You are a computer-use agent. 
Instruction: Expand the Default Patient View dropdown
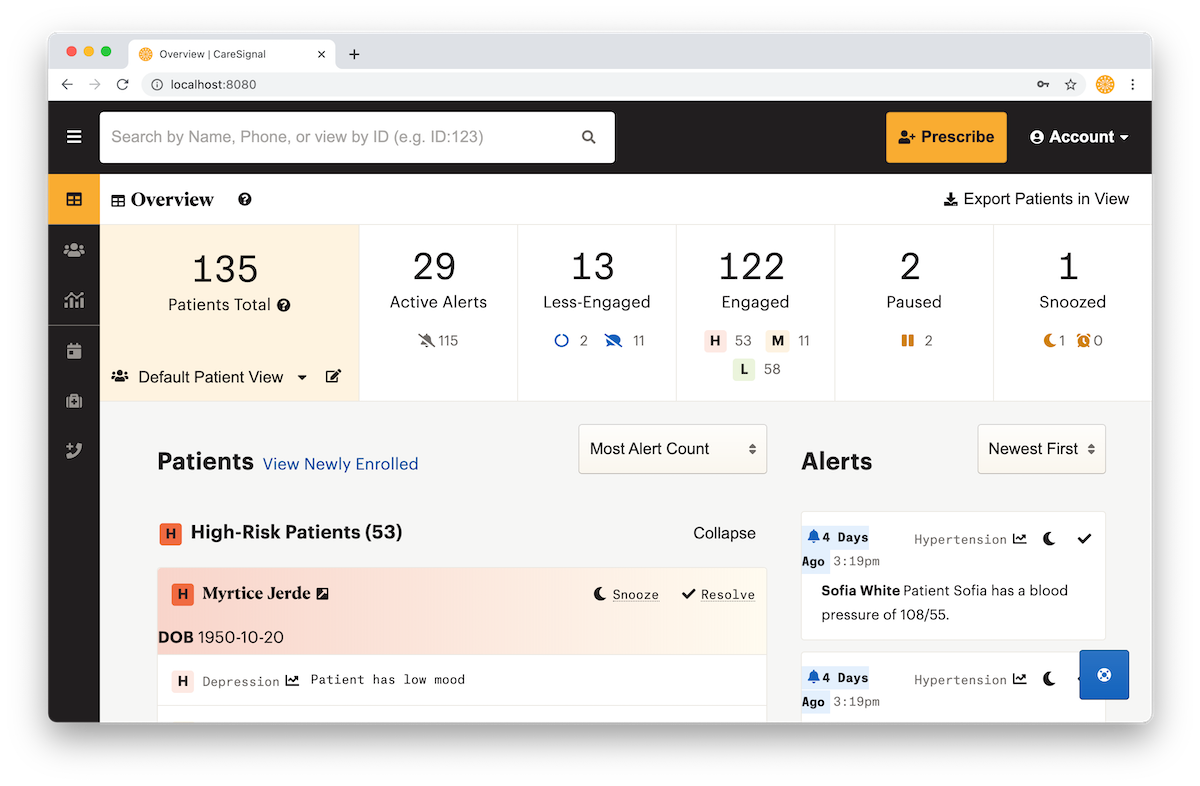pyautogui.click(x=302, y=377)
